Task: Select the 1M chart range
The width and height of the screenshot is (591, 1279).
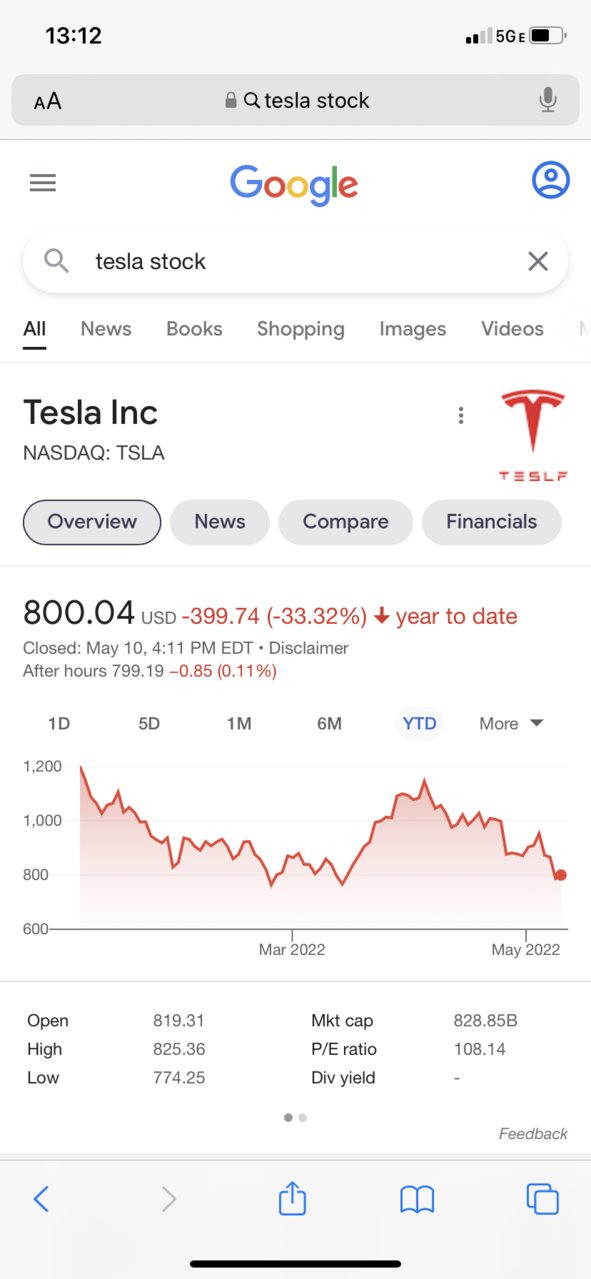Action: (239, 723)
